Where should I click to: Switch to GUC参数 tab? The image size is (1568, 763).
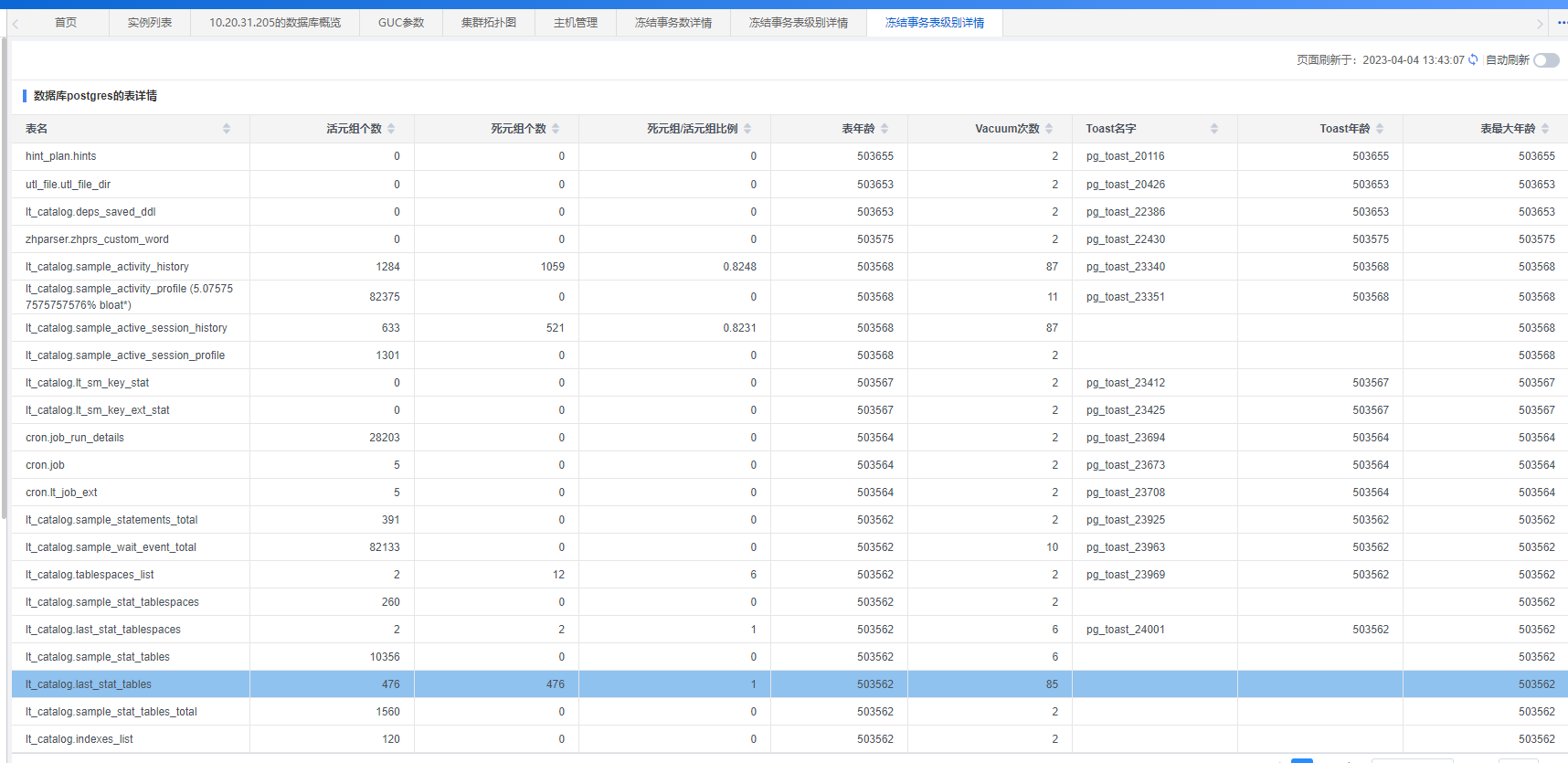[401, 23]
